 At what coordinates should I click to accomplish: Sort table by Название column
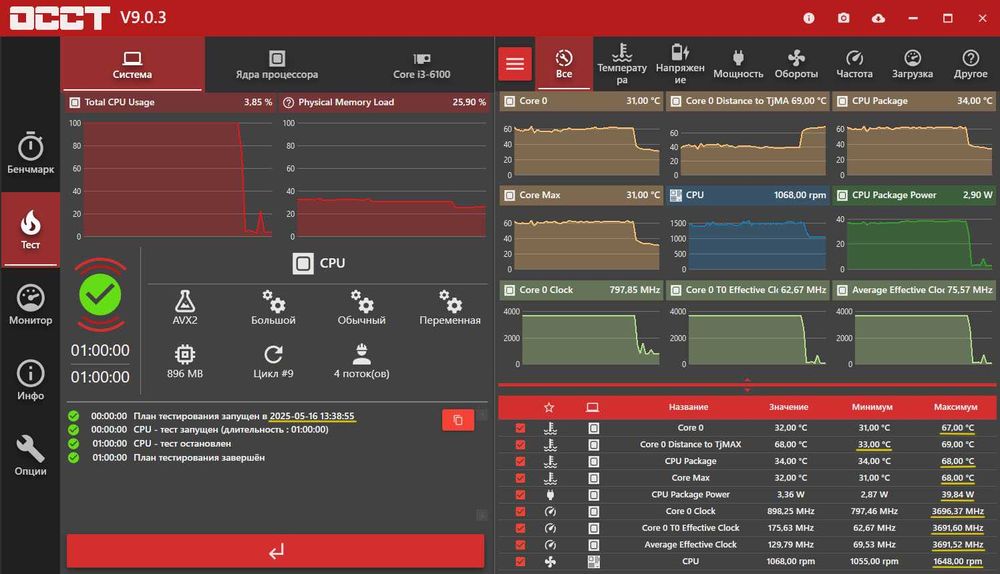688,407
